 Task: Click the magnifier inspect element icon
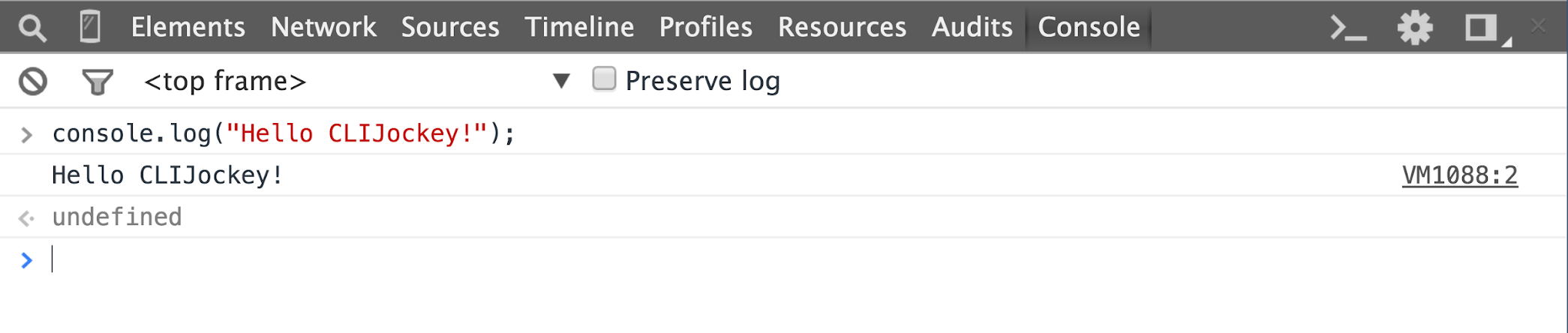tap(32, 28)
